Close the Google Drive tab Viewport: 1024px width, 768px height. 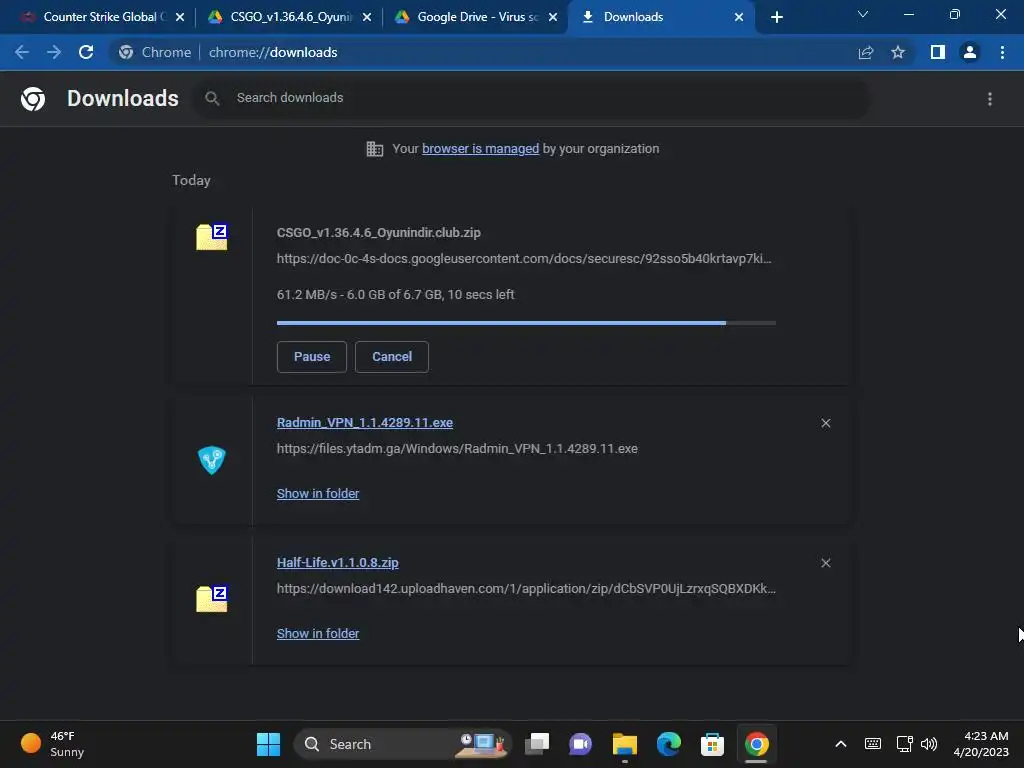(553, 17)
